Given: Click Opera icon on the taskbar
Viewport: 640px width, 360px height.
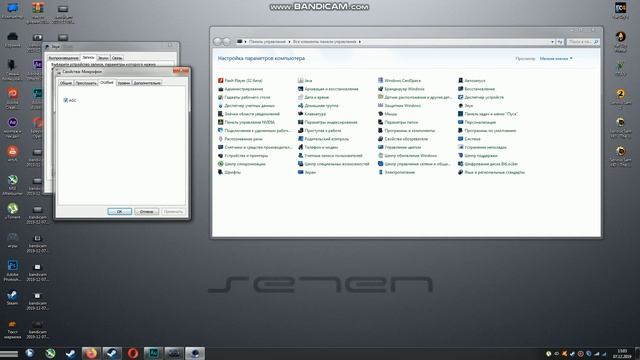Looking at the screenshot, I should [133, 353].
